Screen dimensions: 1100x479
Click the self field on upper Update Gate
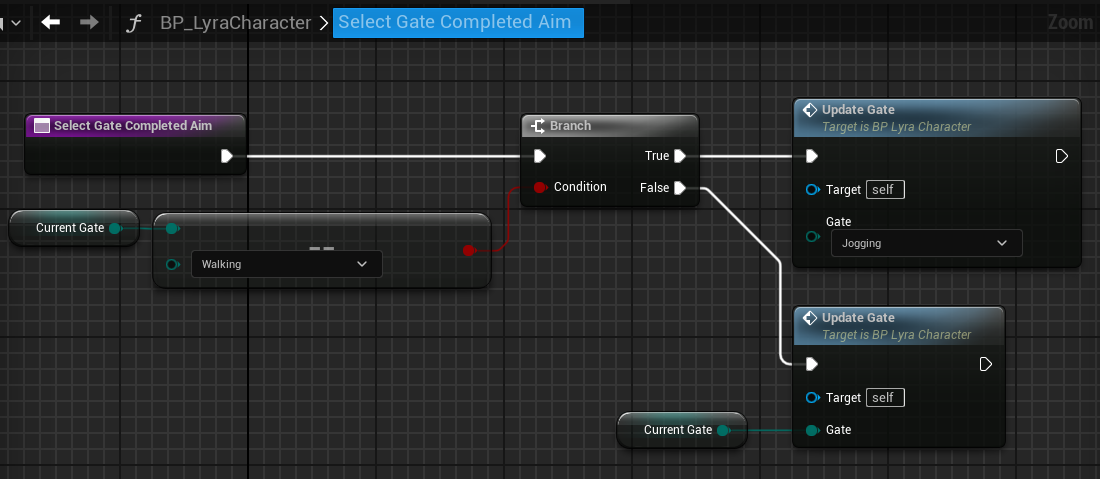click(x=885, y=189)
